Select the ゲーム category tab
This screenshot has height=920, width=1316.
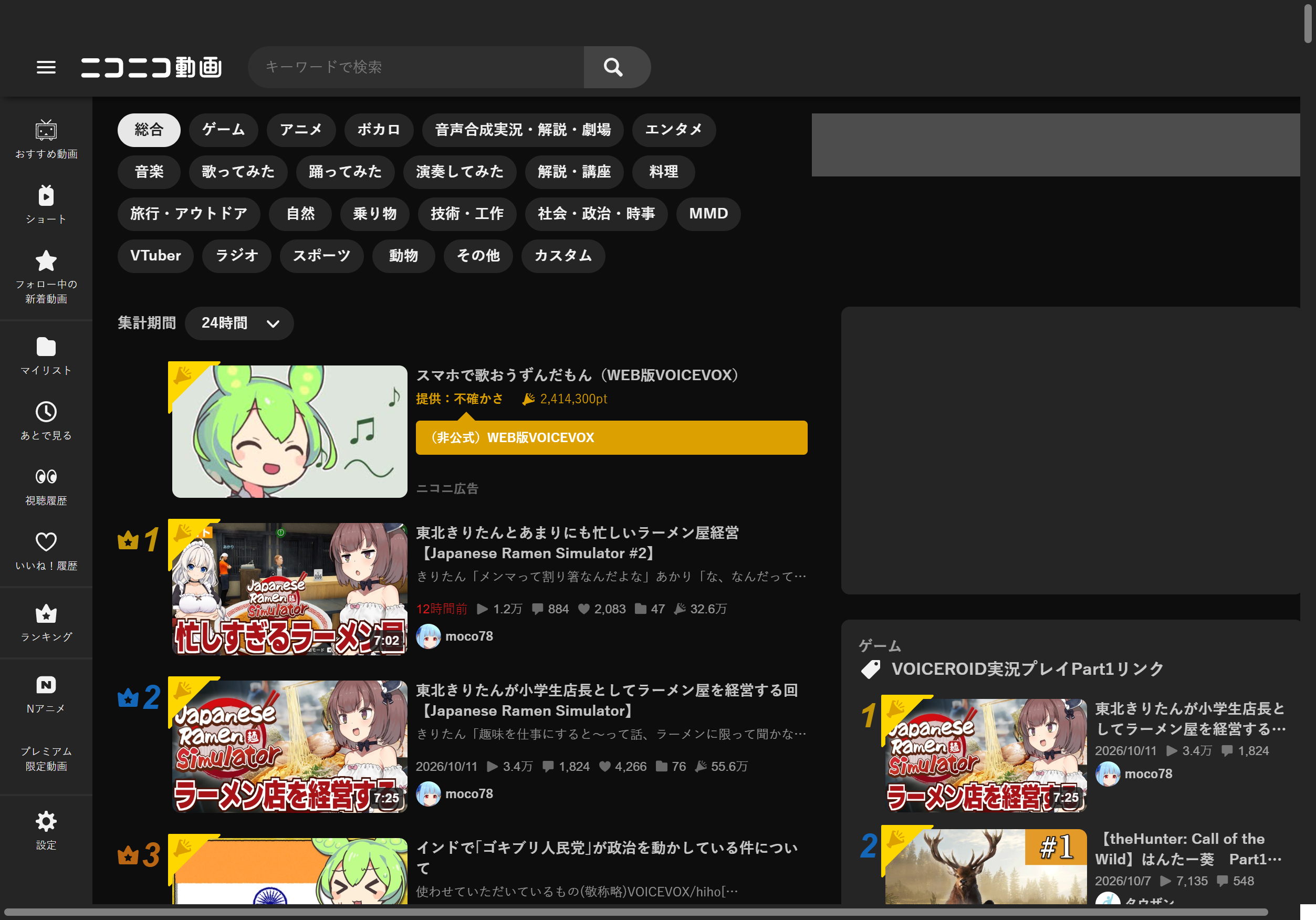(224, 130)
